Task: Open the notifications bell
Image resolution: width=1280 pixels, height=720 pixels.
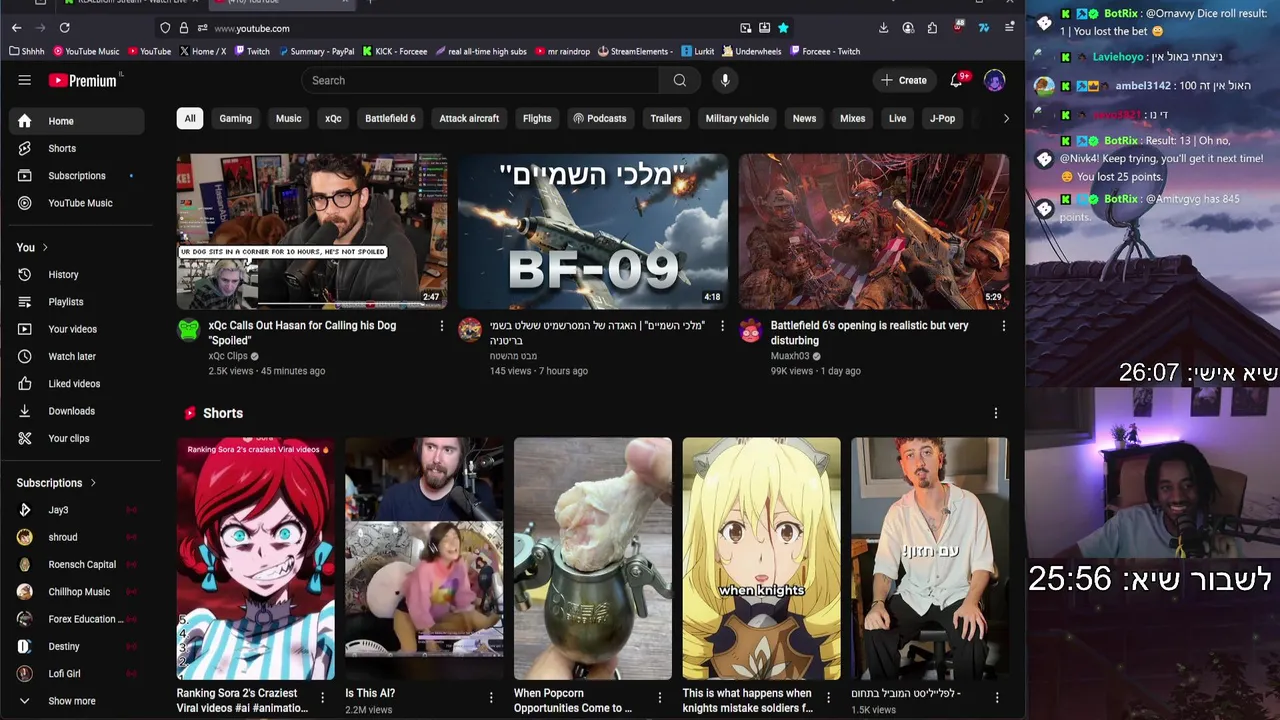Action: point(957,80)
